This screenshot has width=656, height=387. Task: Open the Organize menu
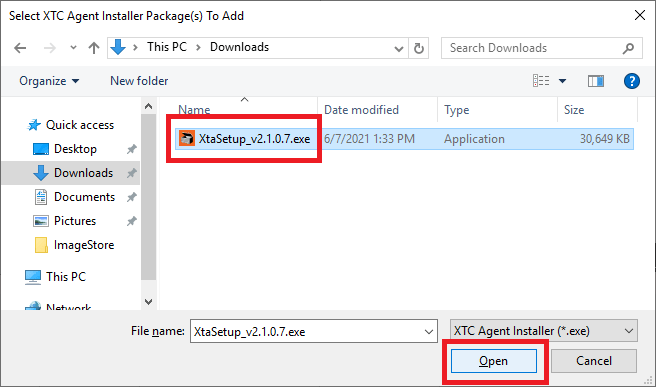(x=49, y=81)
